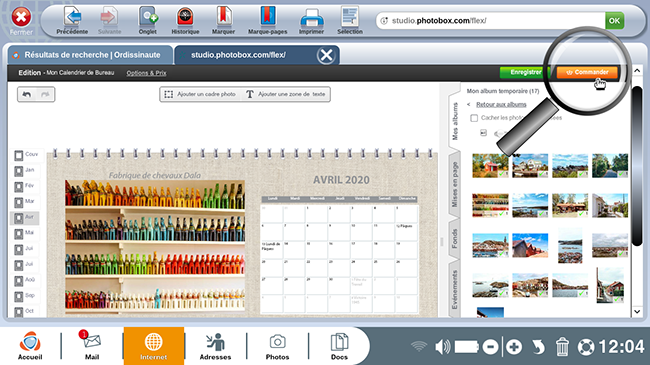Open the Options & Prix link
The height and width of the screenshot is (365, 650).
146,73
